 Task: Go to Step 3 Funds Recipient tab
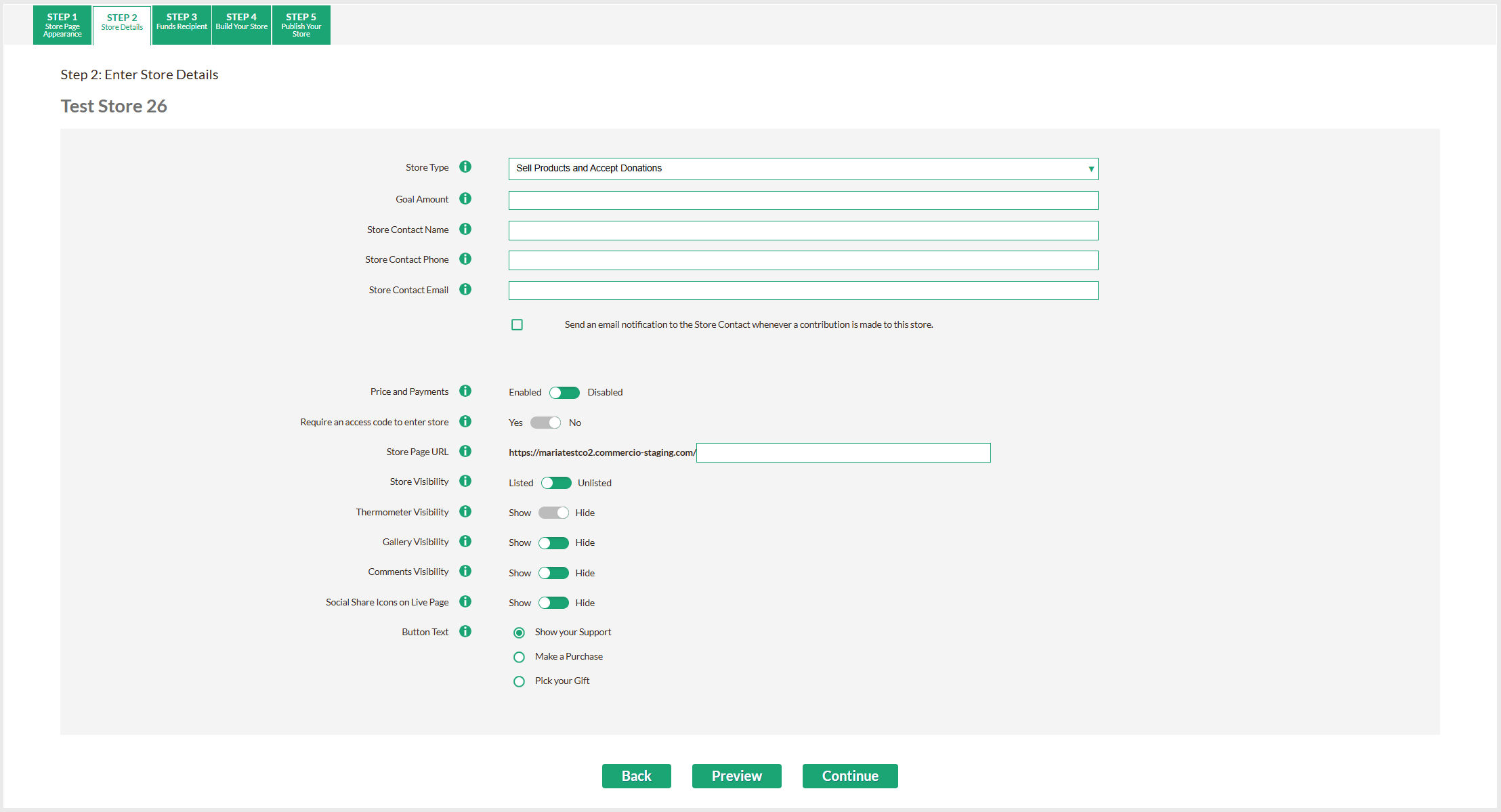click(182, 24)
